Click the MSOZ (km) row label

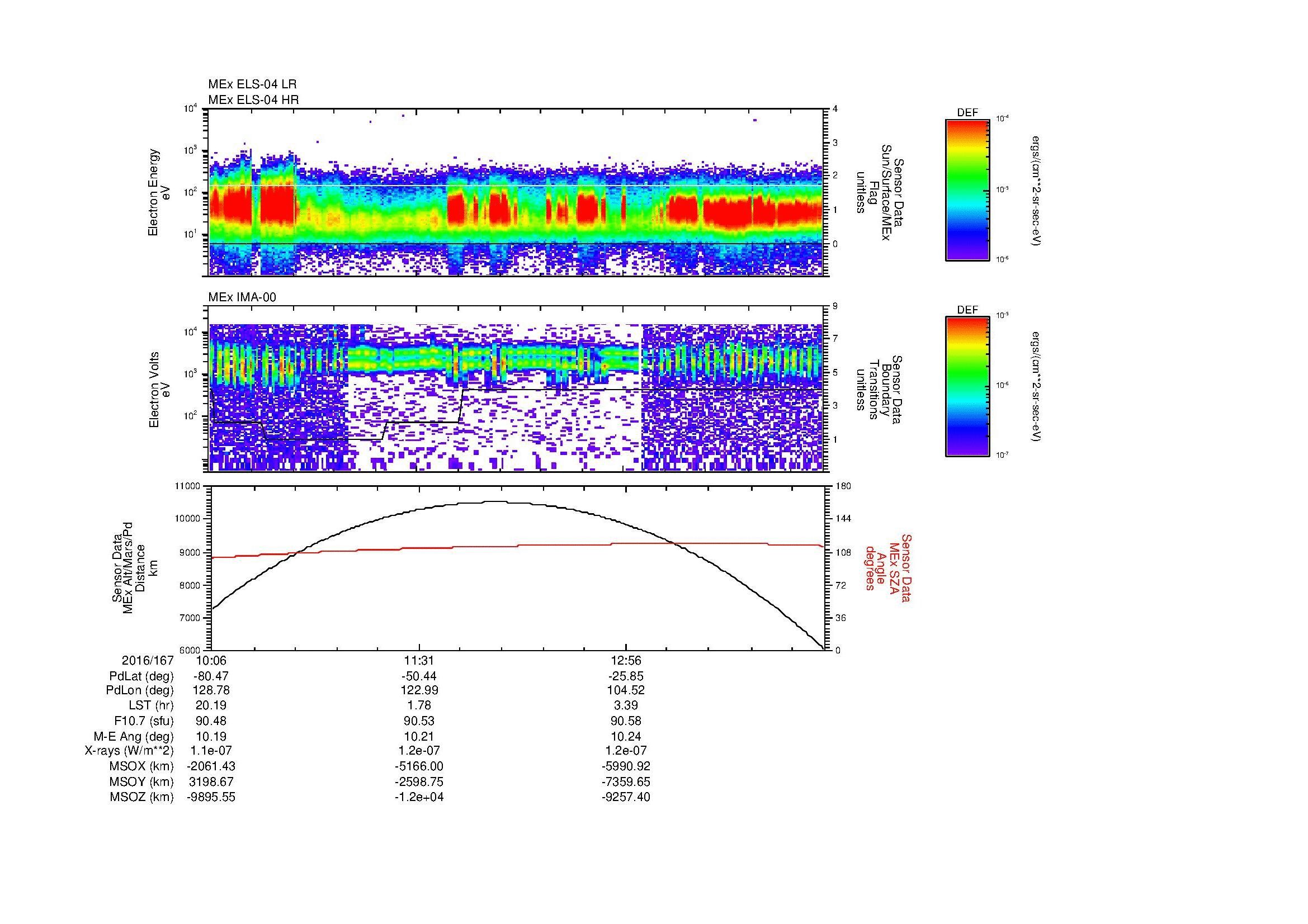coord(141,797)
